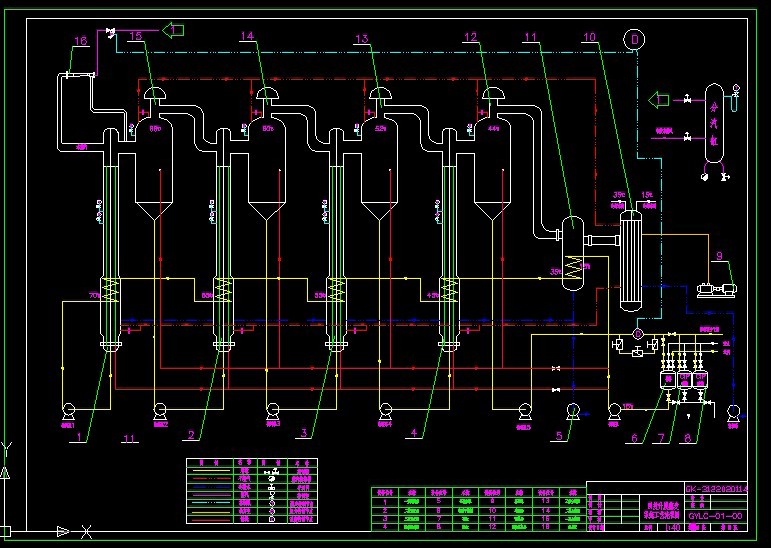Select the blue line sample in the legend

[209, 487]
